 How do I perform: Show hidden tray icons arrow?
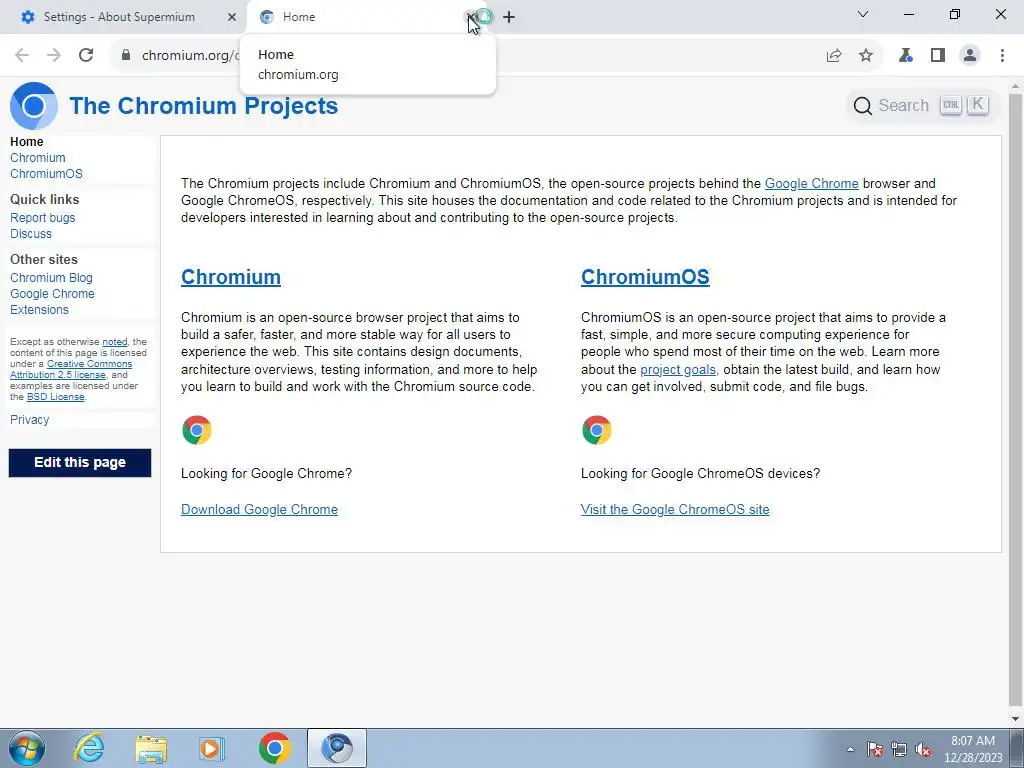(850, 749)
